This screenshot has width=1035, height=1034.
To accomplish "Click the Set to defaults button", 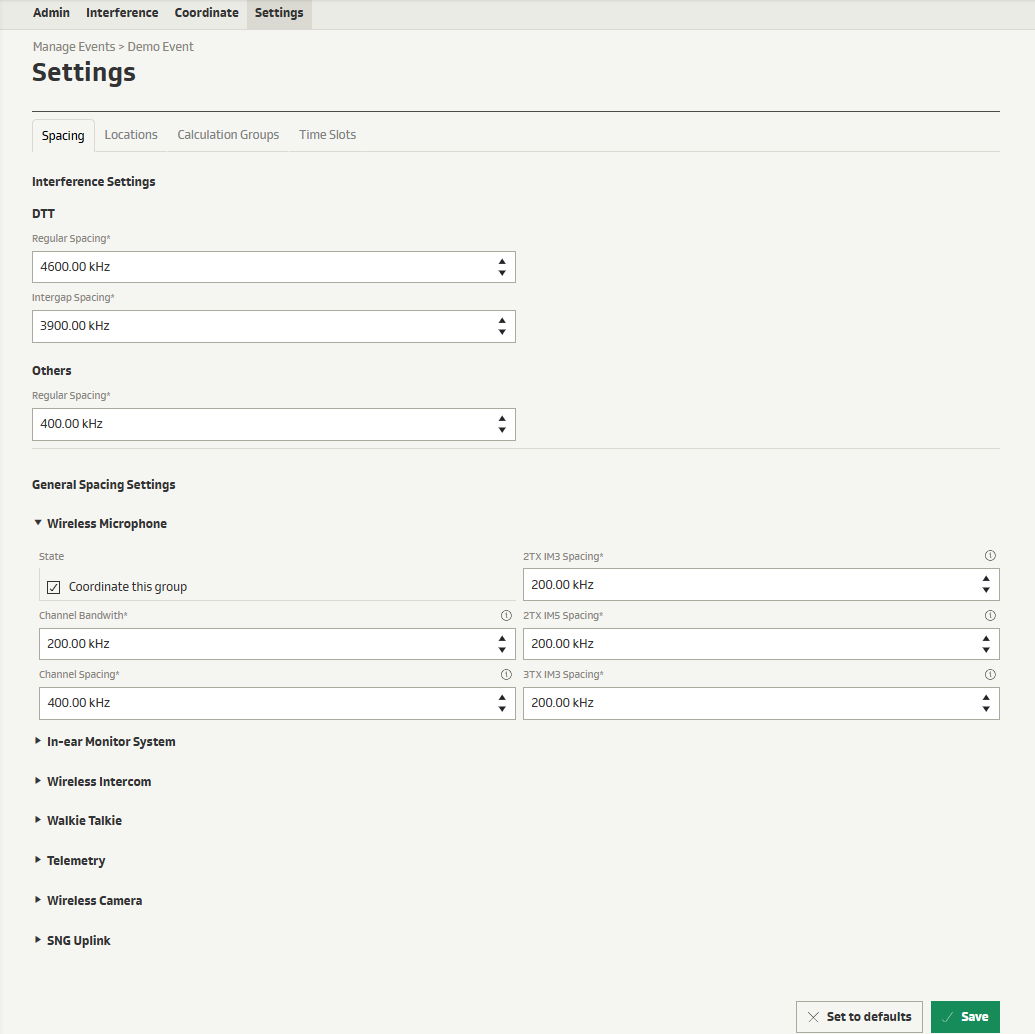I will tap(859, 1017).
